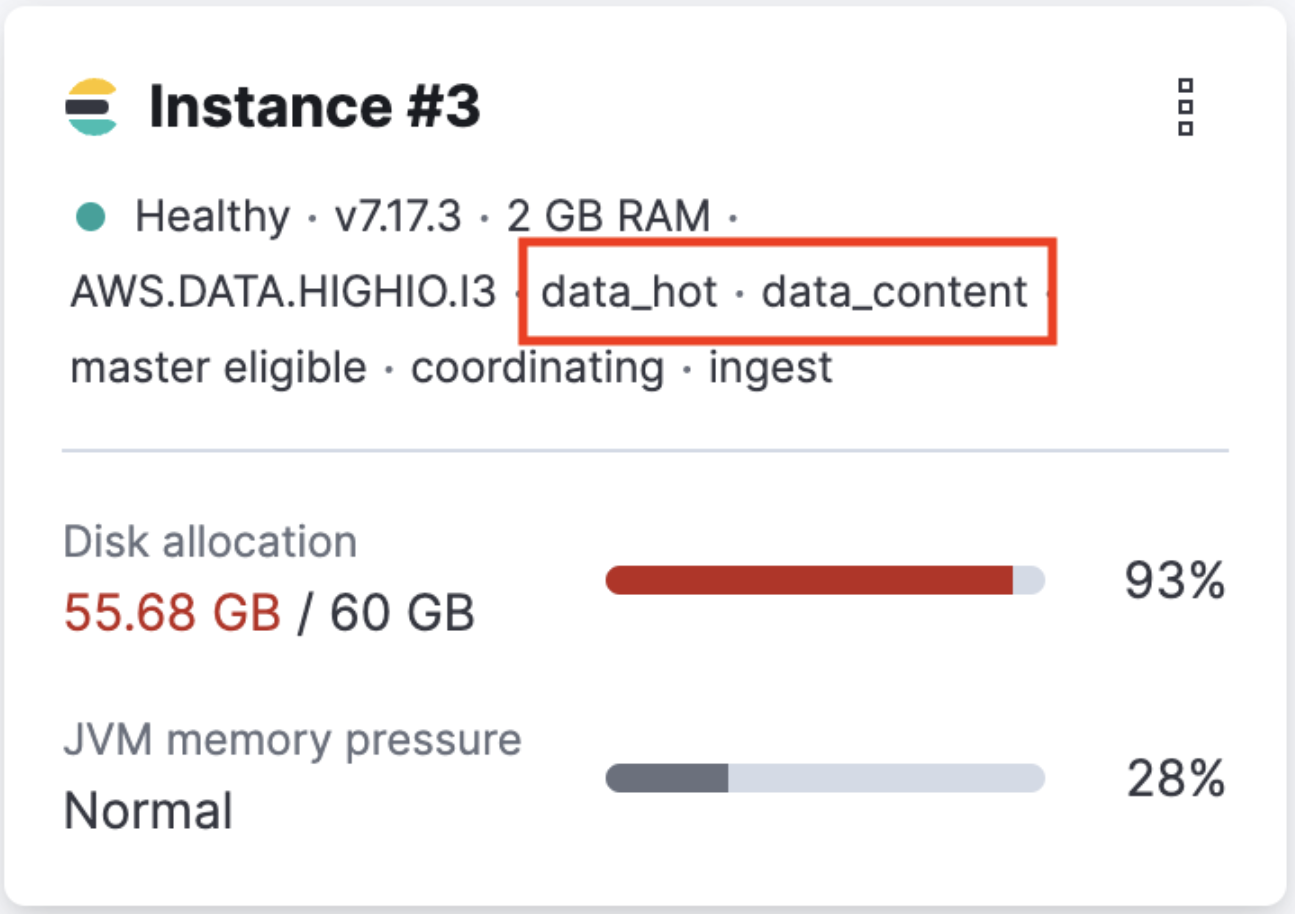Select the data_hot role tag
The height and width of the screenshot is (914, 1295).
point(628,291)
